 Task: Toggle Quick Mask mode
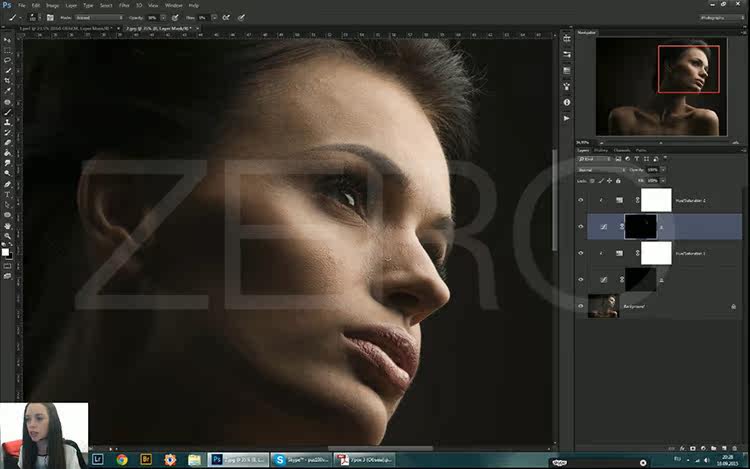(x=7, y=266)
